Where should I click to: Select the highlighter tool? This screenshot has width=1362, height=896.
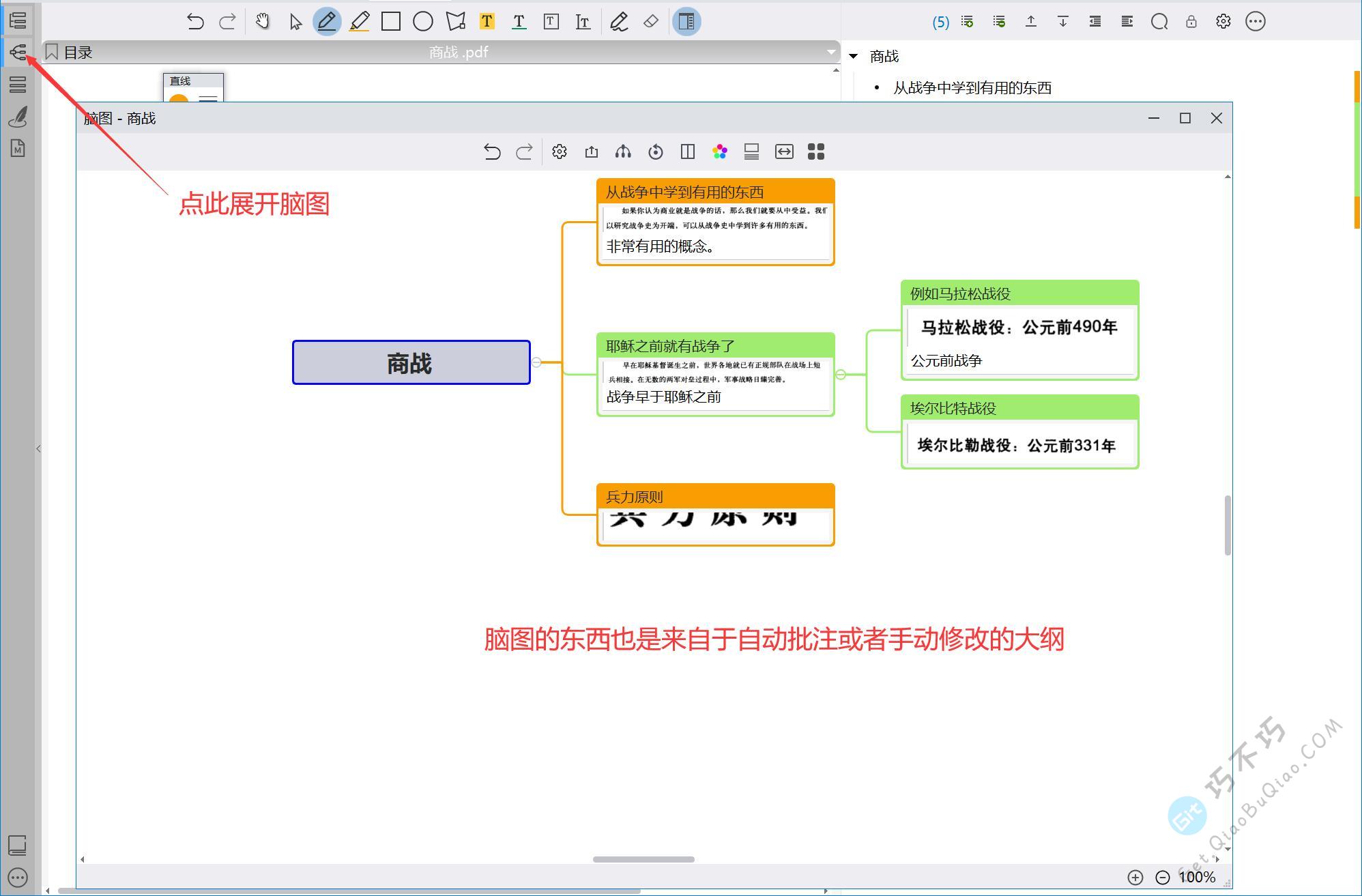coord(359,22)
